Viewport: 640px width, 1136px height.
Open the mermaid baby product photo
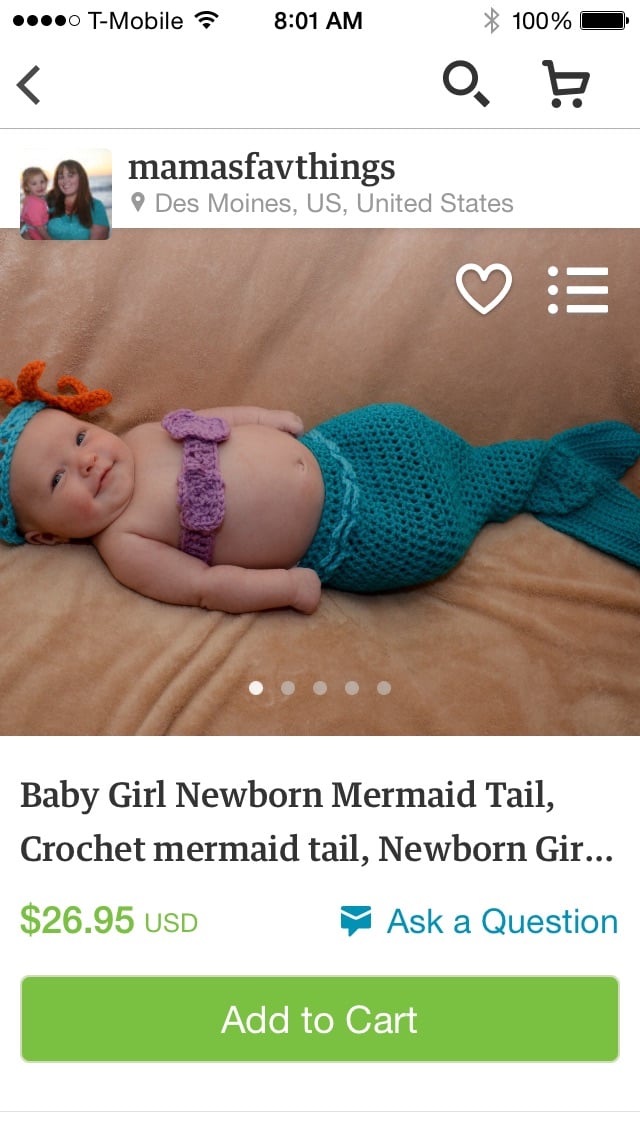320,482
